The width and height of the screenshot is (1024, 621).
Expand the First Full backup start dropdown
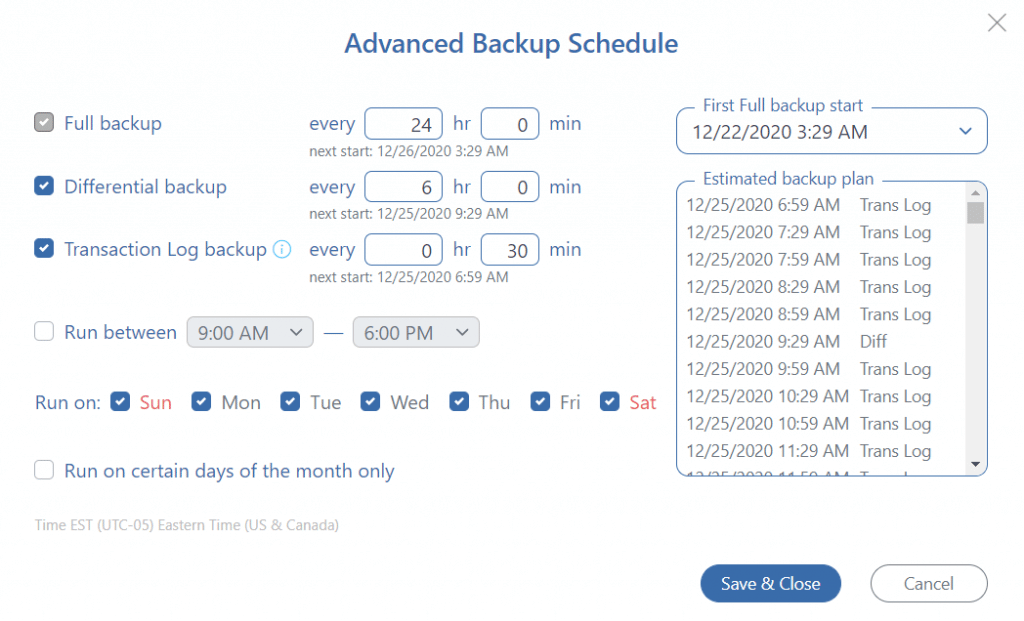[x=831, y=132]
